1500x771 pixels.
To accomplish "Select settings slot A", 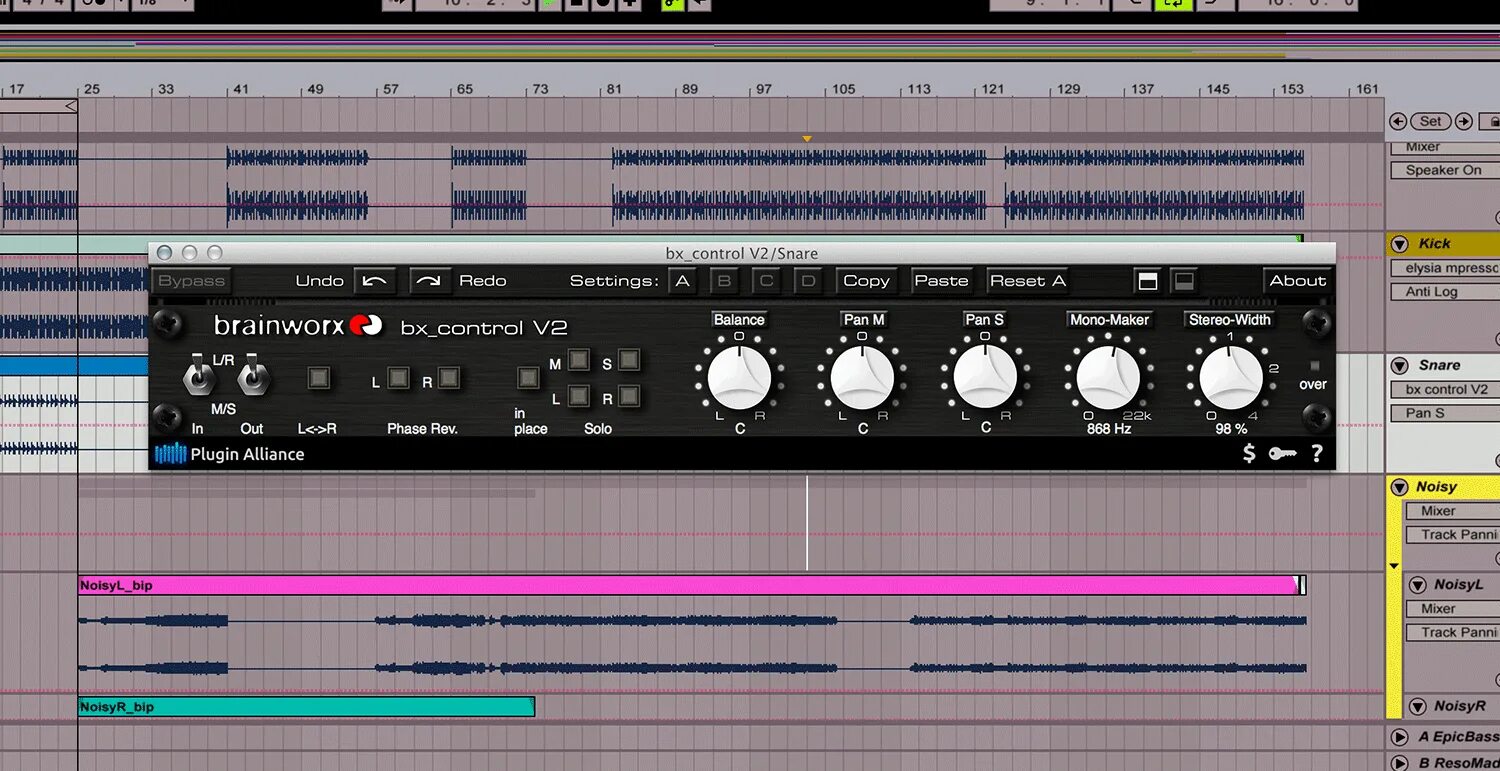I will (x=682, y=281).
